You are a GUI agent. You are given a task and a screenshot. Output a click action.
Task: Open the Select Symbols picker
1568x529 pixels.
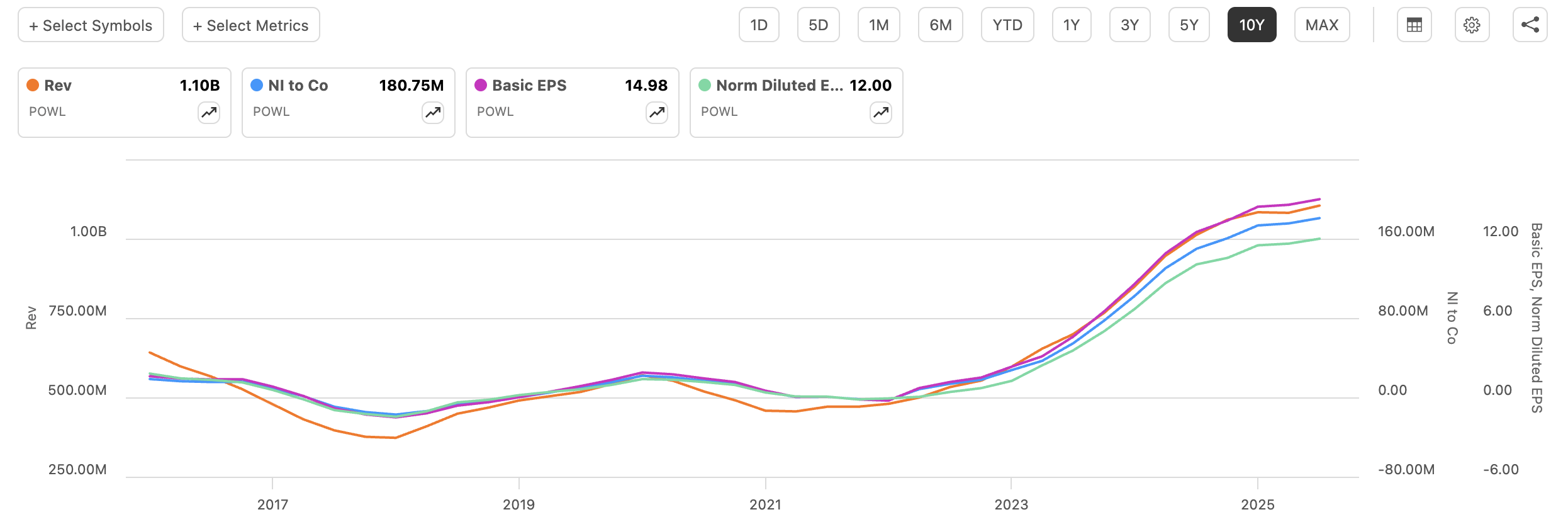point(91,25)
